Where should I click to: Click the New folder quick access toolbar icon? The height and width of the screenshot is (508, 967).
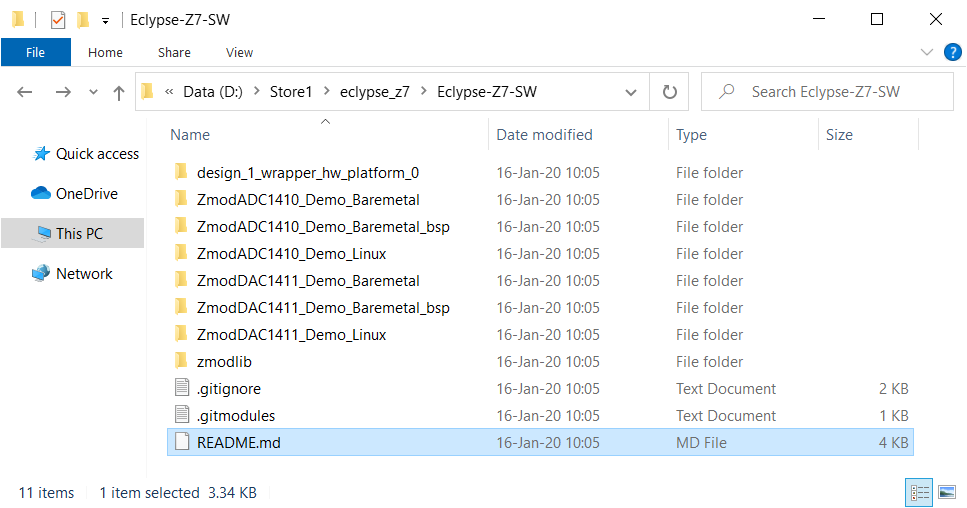point(82,20)
